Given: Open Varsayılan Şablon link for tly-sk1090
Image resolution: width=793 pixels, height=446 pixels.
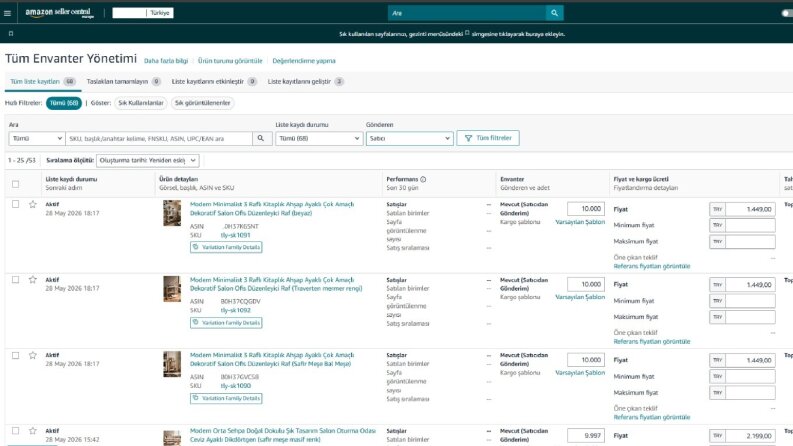Looking at the screenshot, I should click(x=580, y=373).
